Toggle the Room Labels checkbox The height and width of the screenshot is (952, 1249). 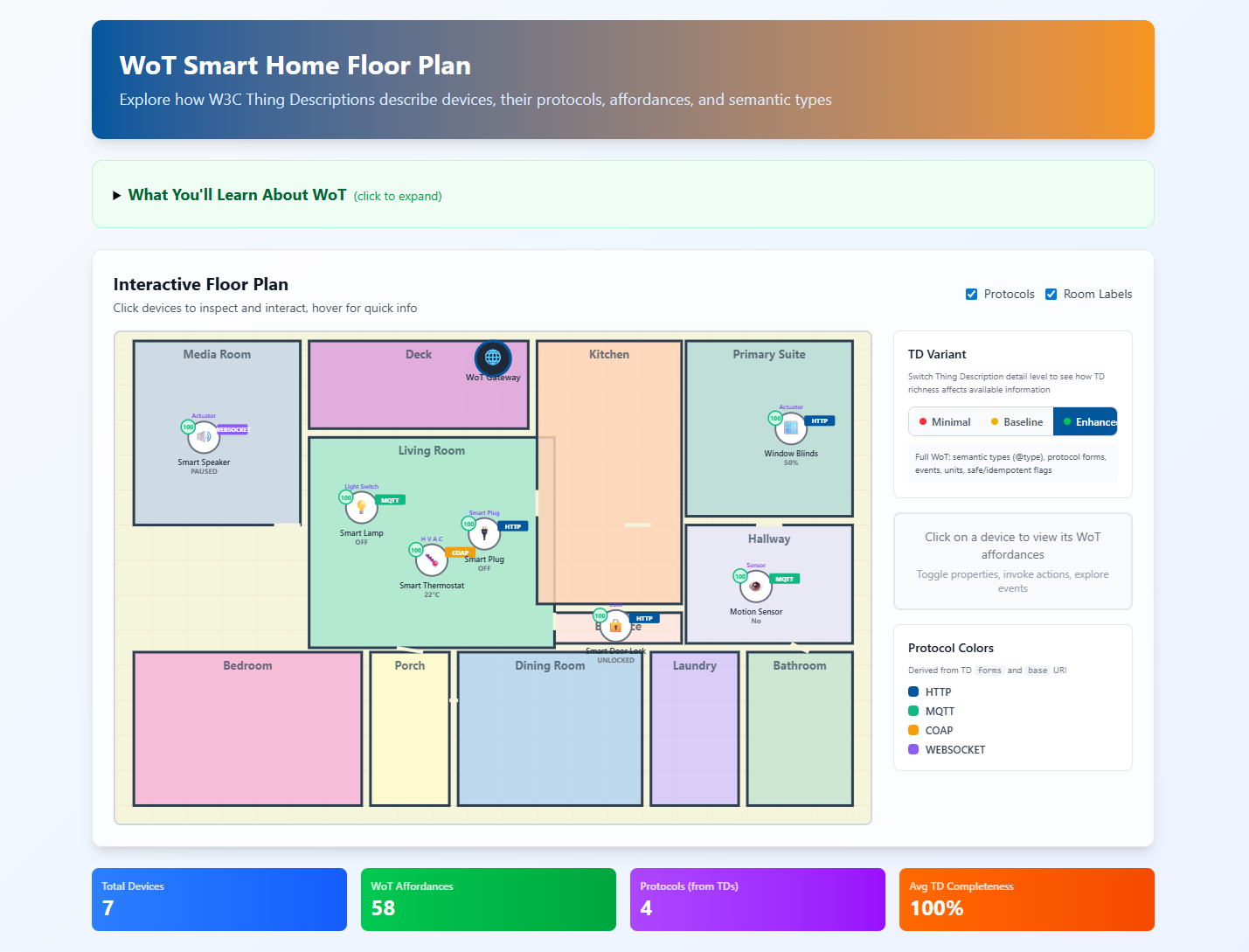click(1051, 295)
